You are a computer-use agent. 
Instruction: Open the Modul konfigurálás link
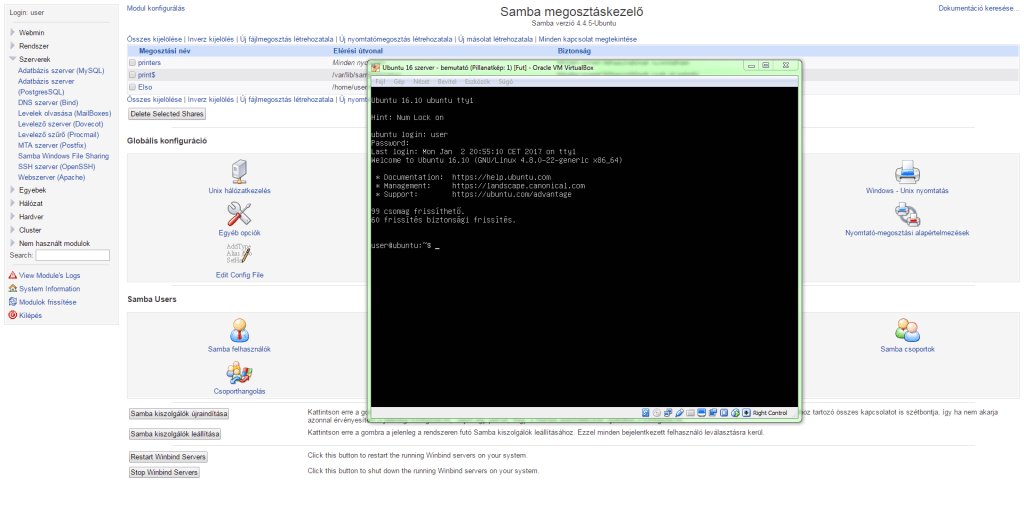click(x=155, y=8)
